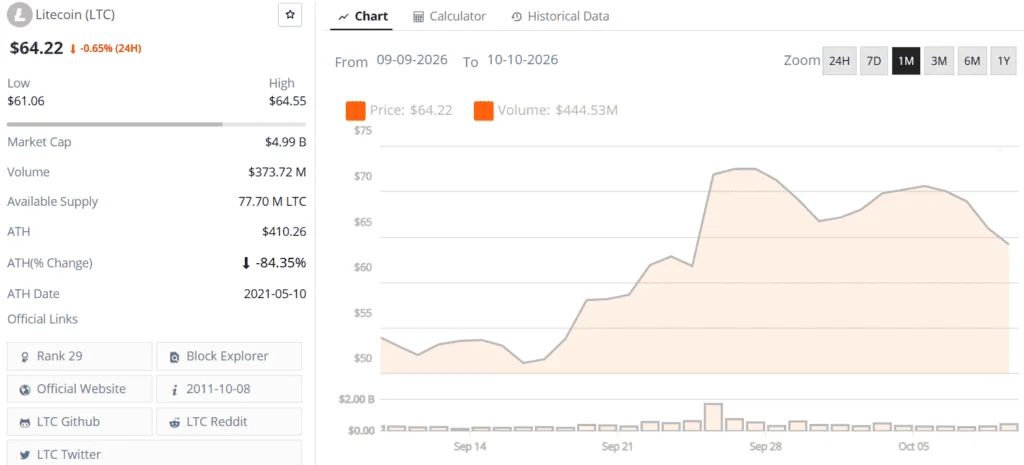Select the 1M zoom range
1024x465 pixels.
[906, 61]
